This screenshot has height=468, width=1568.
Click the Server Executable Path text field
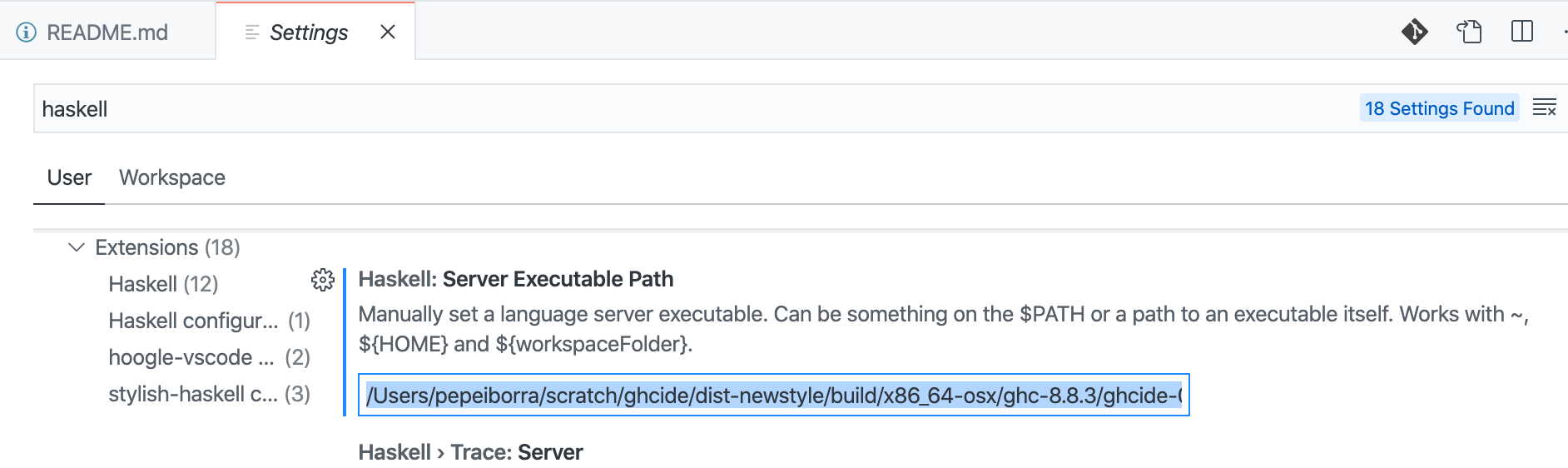click(774, 395)
